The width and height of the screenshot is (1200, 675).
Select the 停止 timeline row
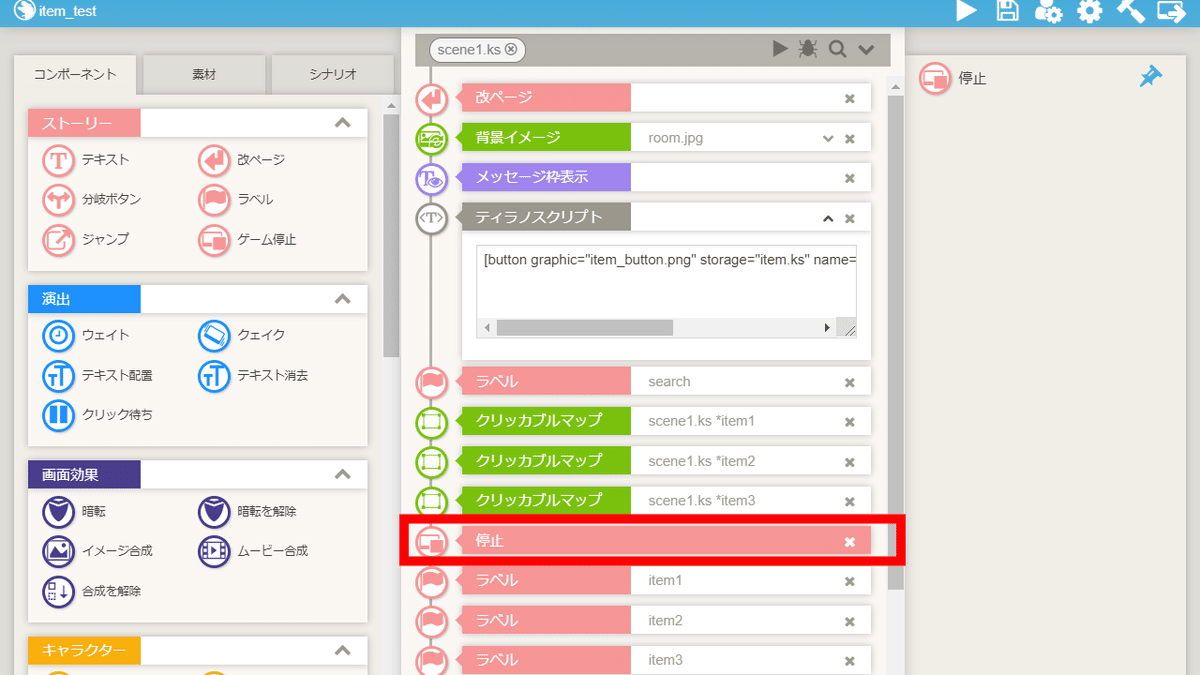[666, 541]
